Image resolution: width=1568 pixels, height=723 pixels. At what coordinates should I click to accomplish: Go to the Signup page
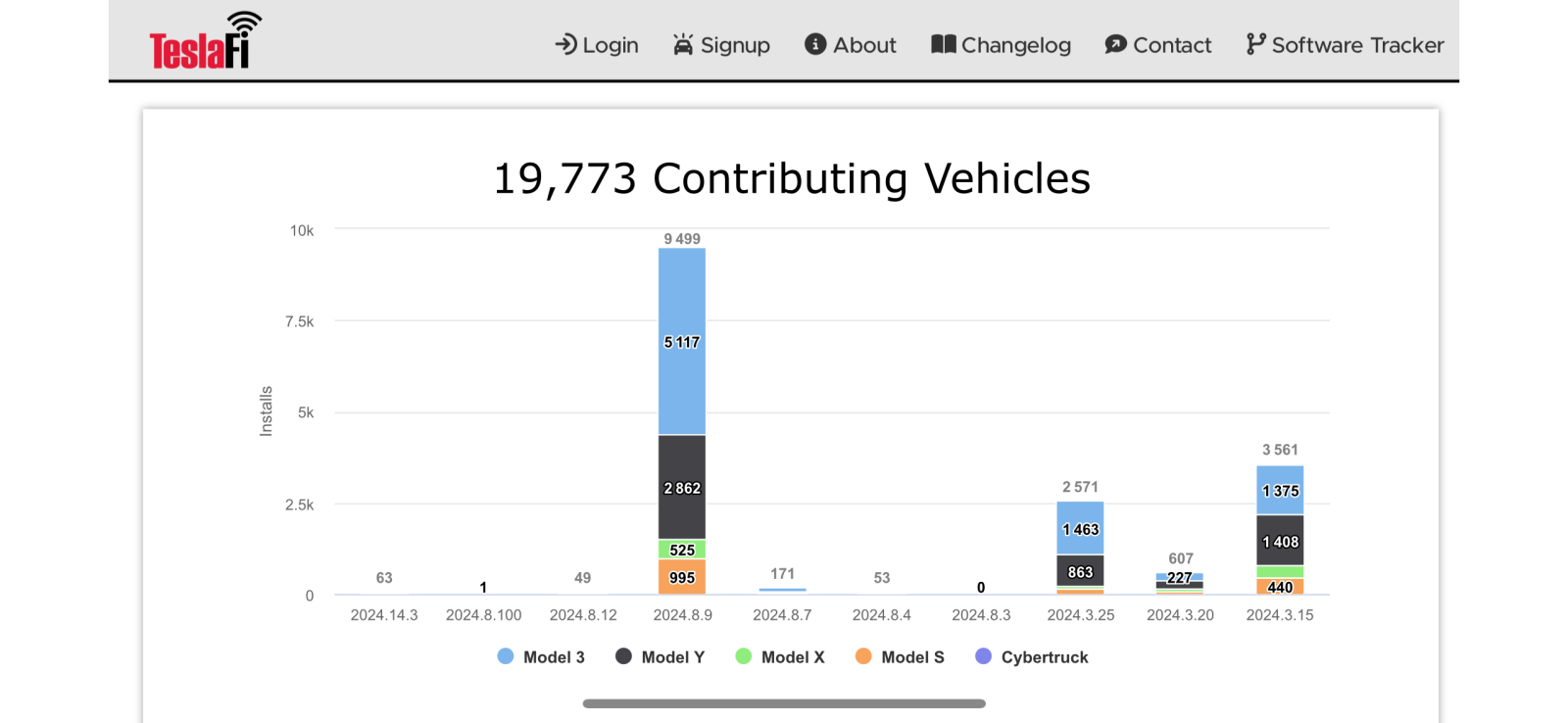pyautogui.click(x=721, y=45)
